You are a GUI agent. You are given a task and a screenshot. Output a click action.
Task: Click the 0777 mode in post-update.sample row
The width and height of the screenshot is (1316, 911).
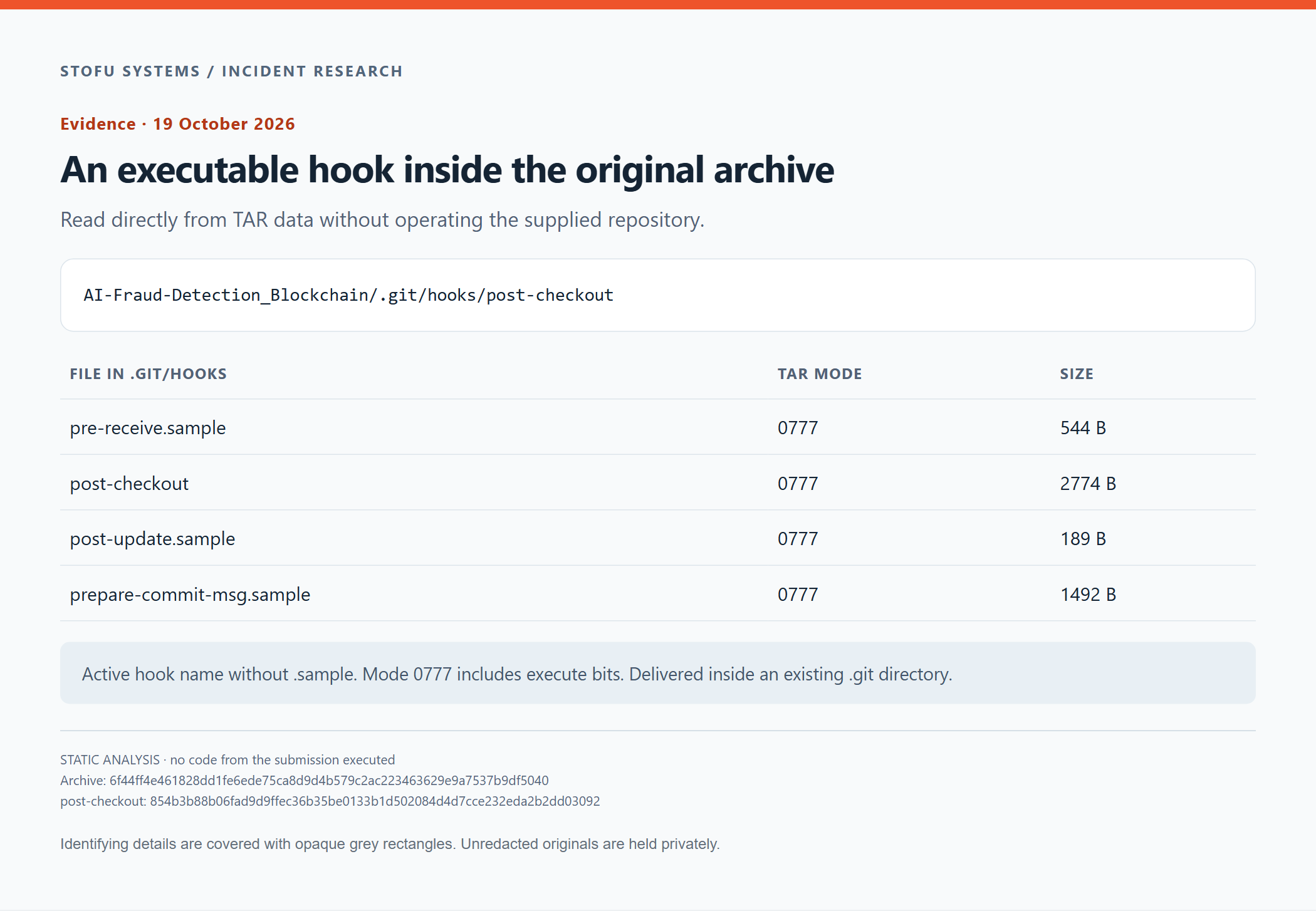point(798,539)
